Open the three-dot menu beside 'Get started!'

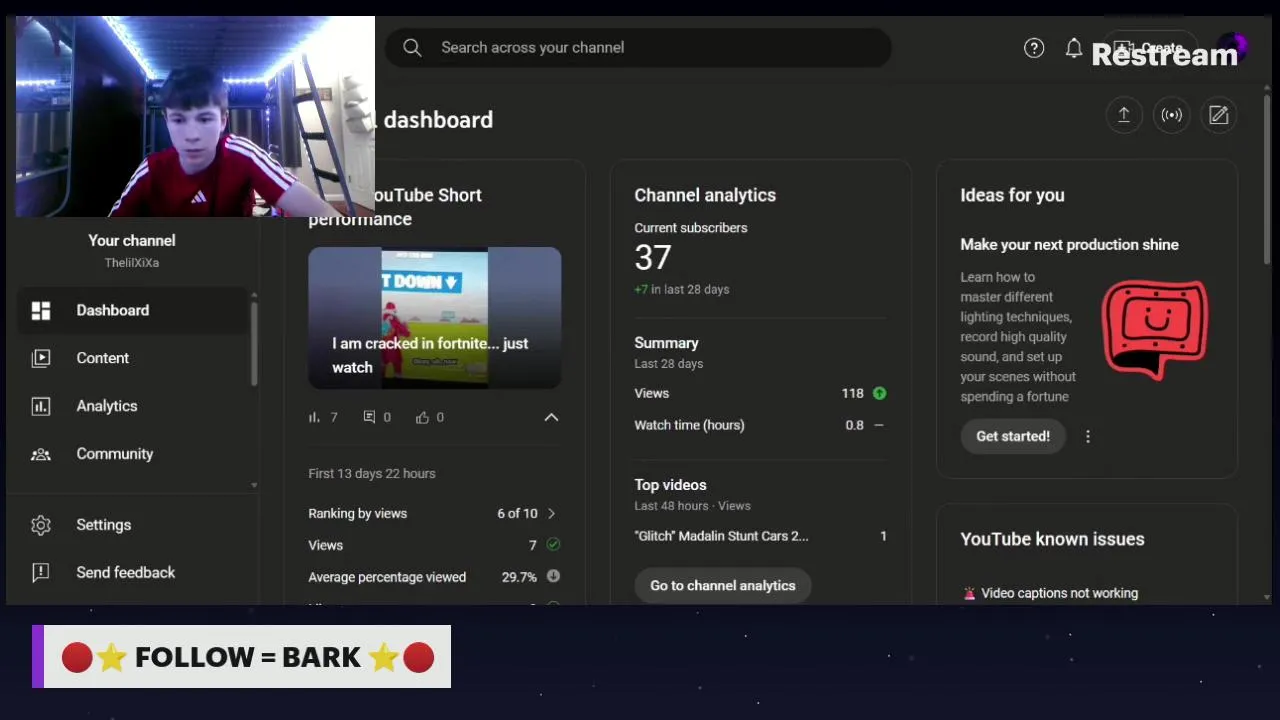pyautogui.click(x=1088, y=436)
